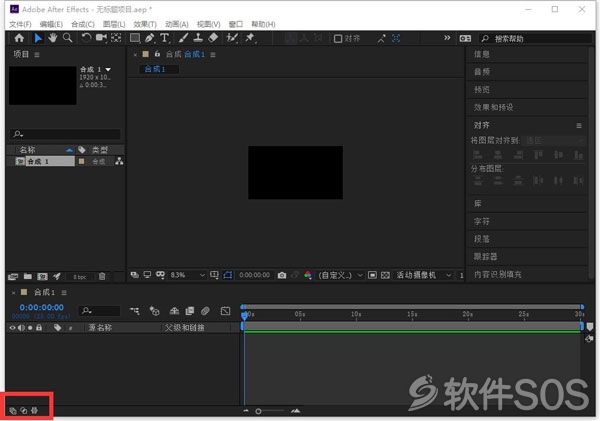Open the (自定义..) resolution dropdown
The width and height of the screenshot is (600, 421).
pos(340,275)
